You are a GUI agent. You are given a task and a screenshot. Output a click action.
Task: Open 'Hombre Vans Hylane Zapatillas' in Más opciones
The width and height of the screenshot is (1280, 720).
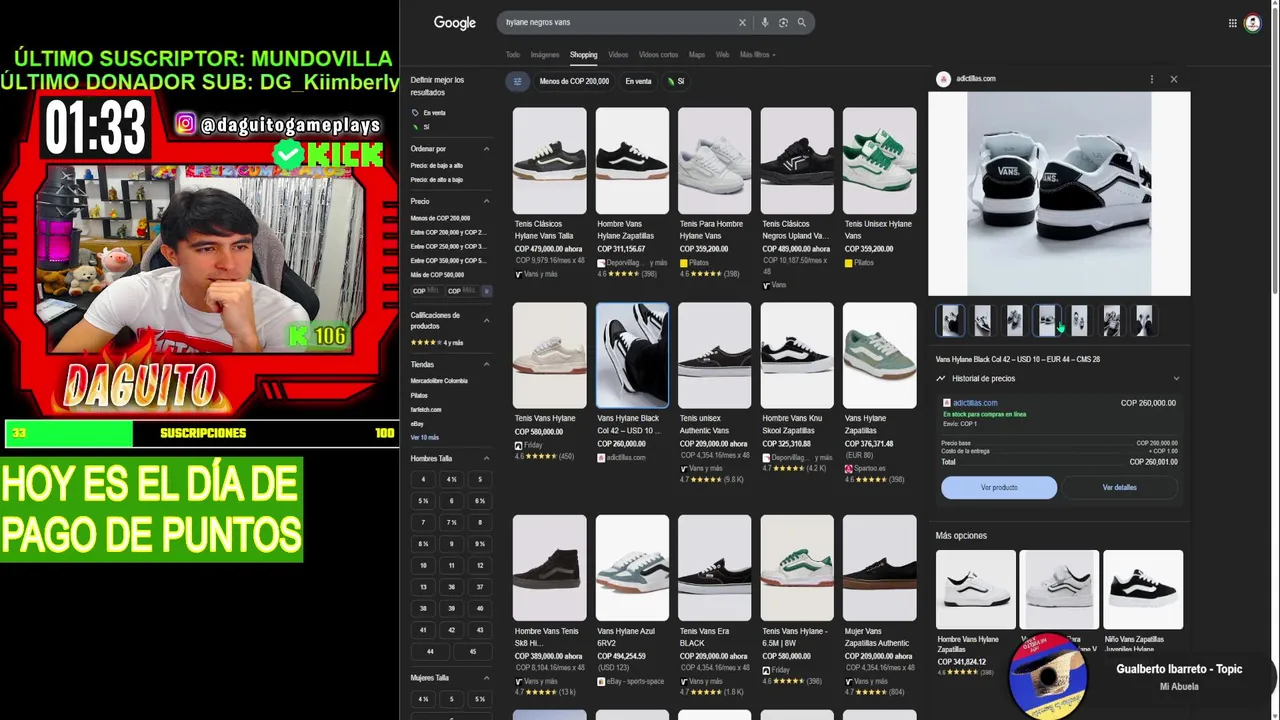pyautogui.click(x=975, y=613)
